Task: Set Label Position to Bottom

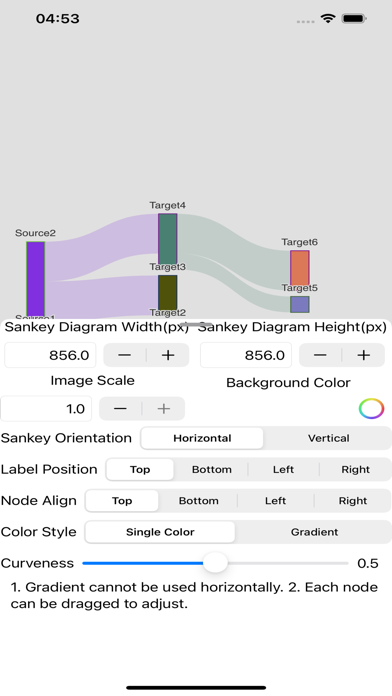Action: (212, 470)
